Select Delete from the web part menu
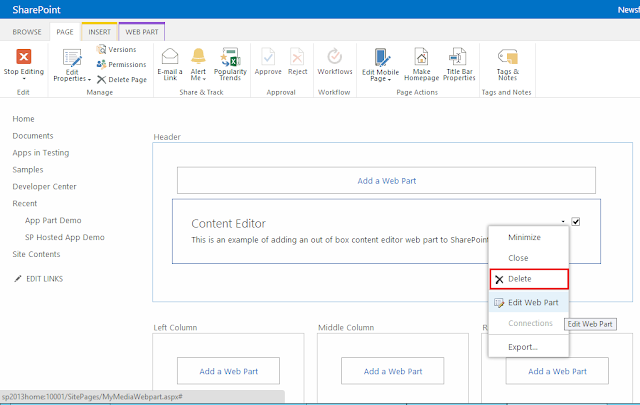 click(529, 279)
